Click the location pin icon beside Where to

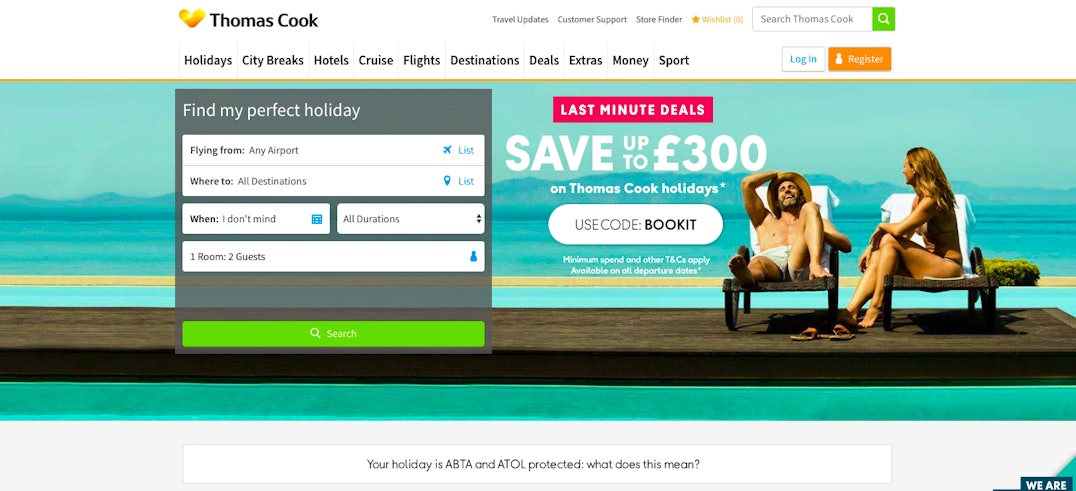(447, 181)
